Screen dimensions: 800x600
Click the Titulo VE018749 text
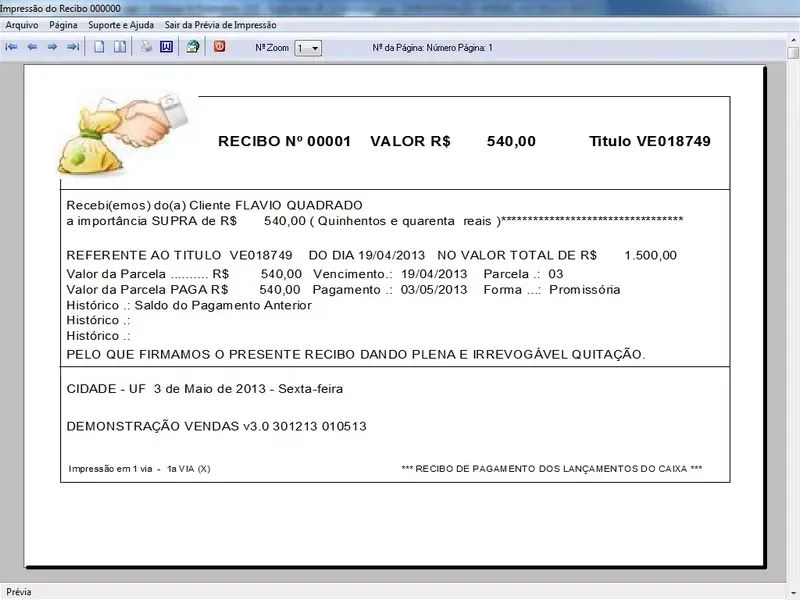(x=649, y=142)
